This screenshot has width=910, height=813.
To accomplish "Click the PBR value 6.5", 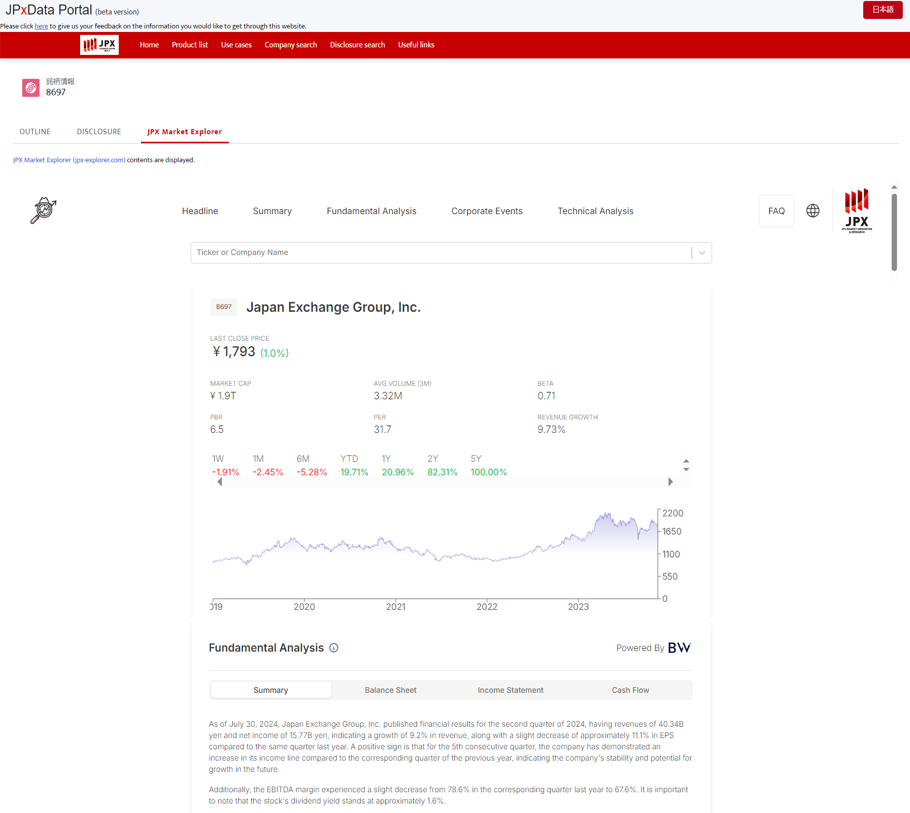I will (216, 429).
